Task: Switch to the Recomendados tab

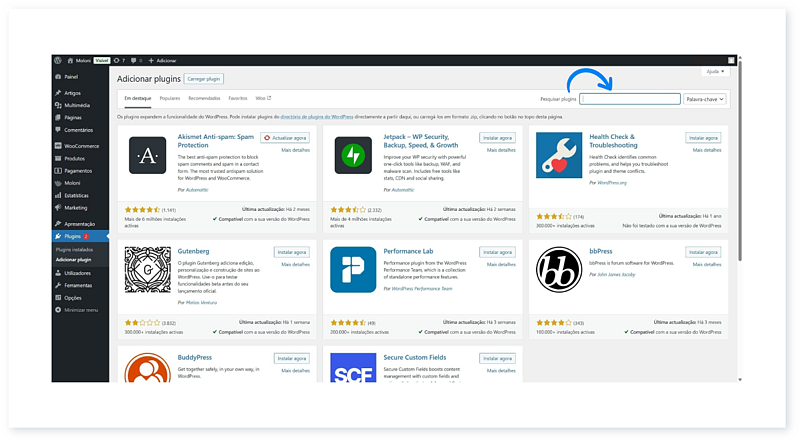Action: click(x=204, y=99)
